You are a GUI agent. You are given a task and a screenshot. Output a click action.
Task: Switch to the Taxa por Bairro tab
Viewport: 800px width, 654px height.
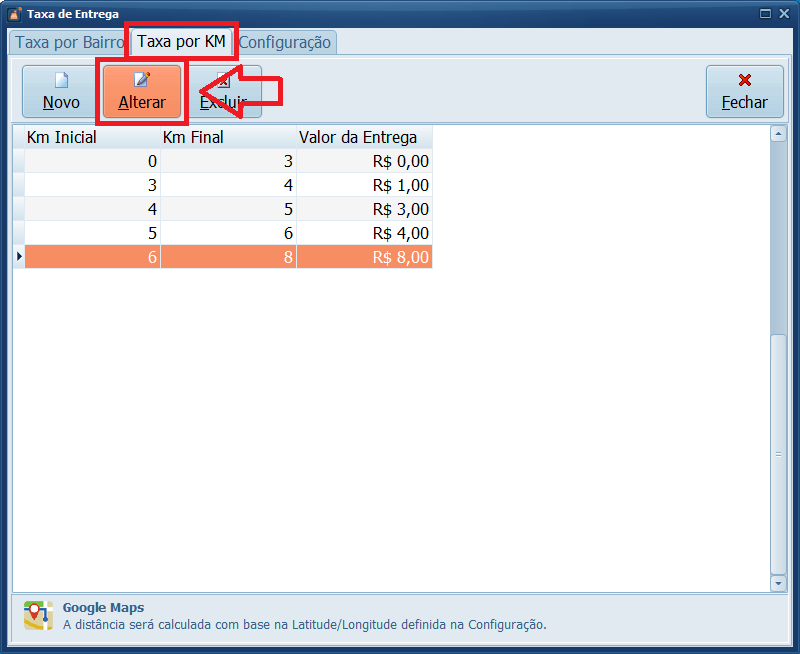pyautogui.click(x=68, y=43)
